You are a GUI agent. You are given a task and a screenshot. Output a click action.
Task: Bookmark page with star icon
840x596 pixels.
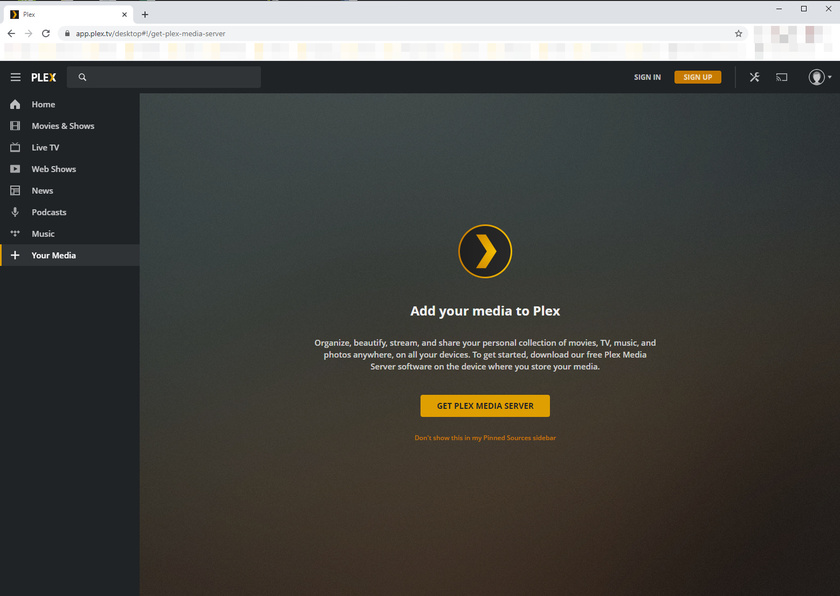click(738, 33)
